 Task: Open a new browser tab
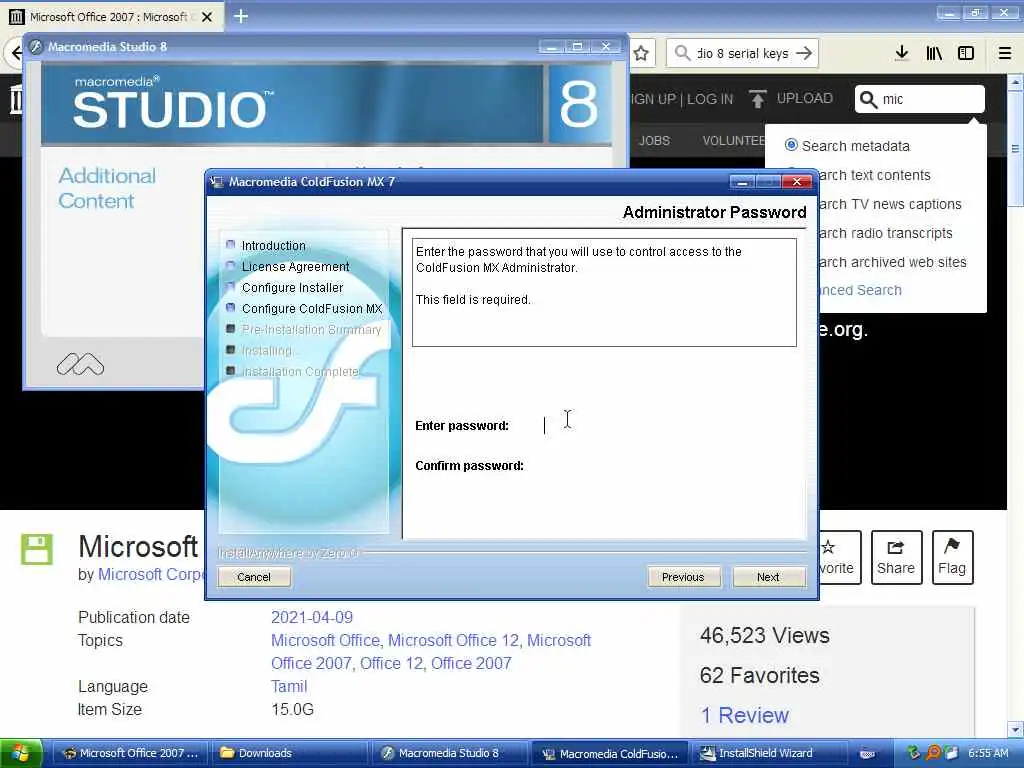point(241,16)
